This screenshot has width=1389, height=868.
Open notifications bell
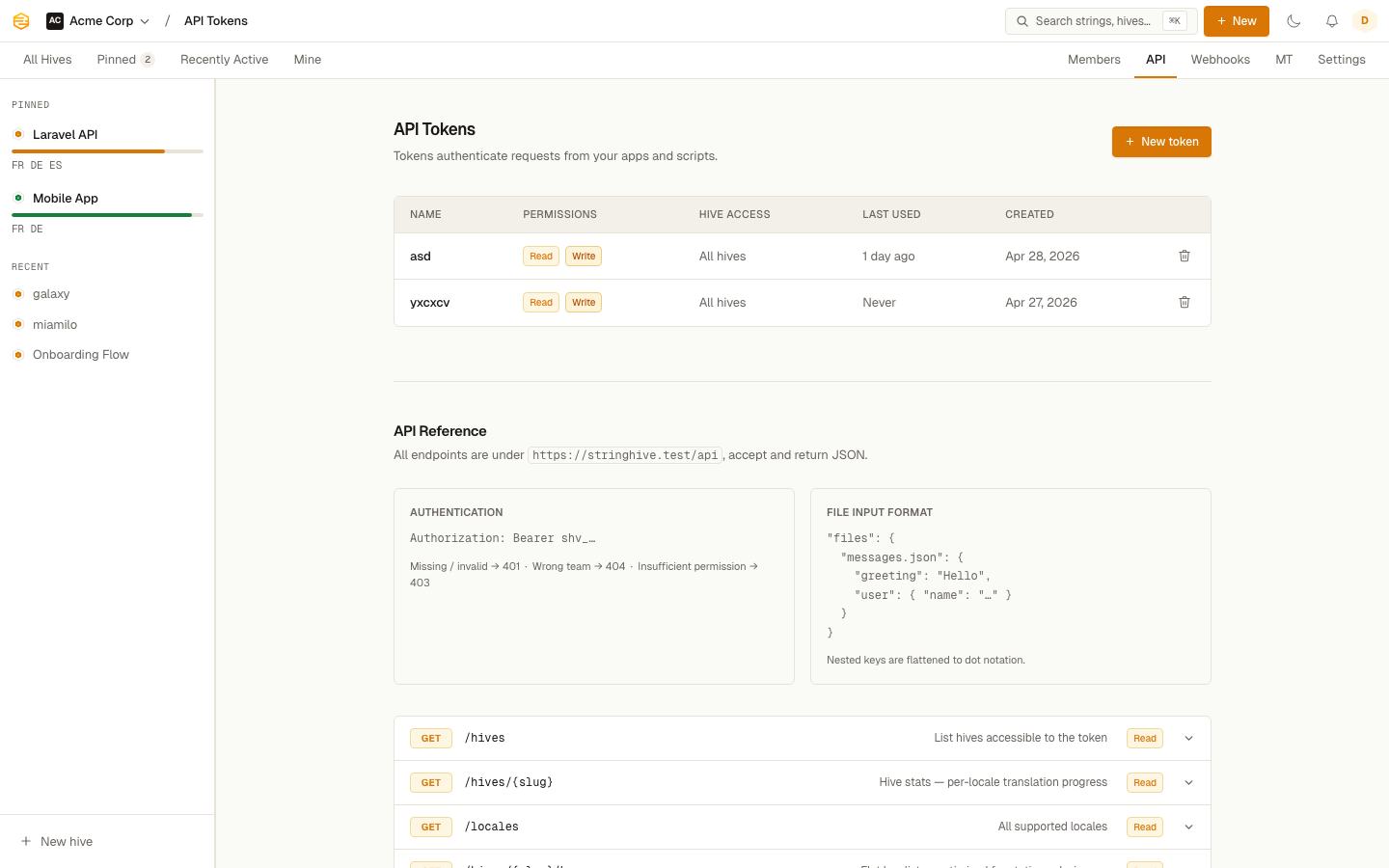coord(1332,21)
